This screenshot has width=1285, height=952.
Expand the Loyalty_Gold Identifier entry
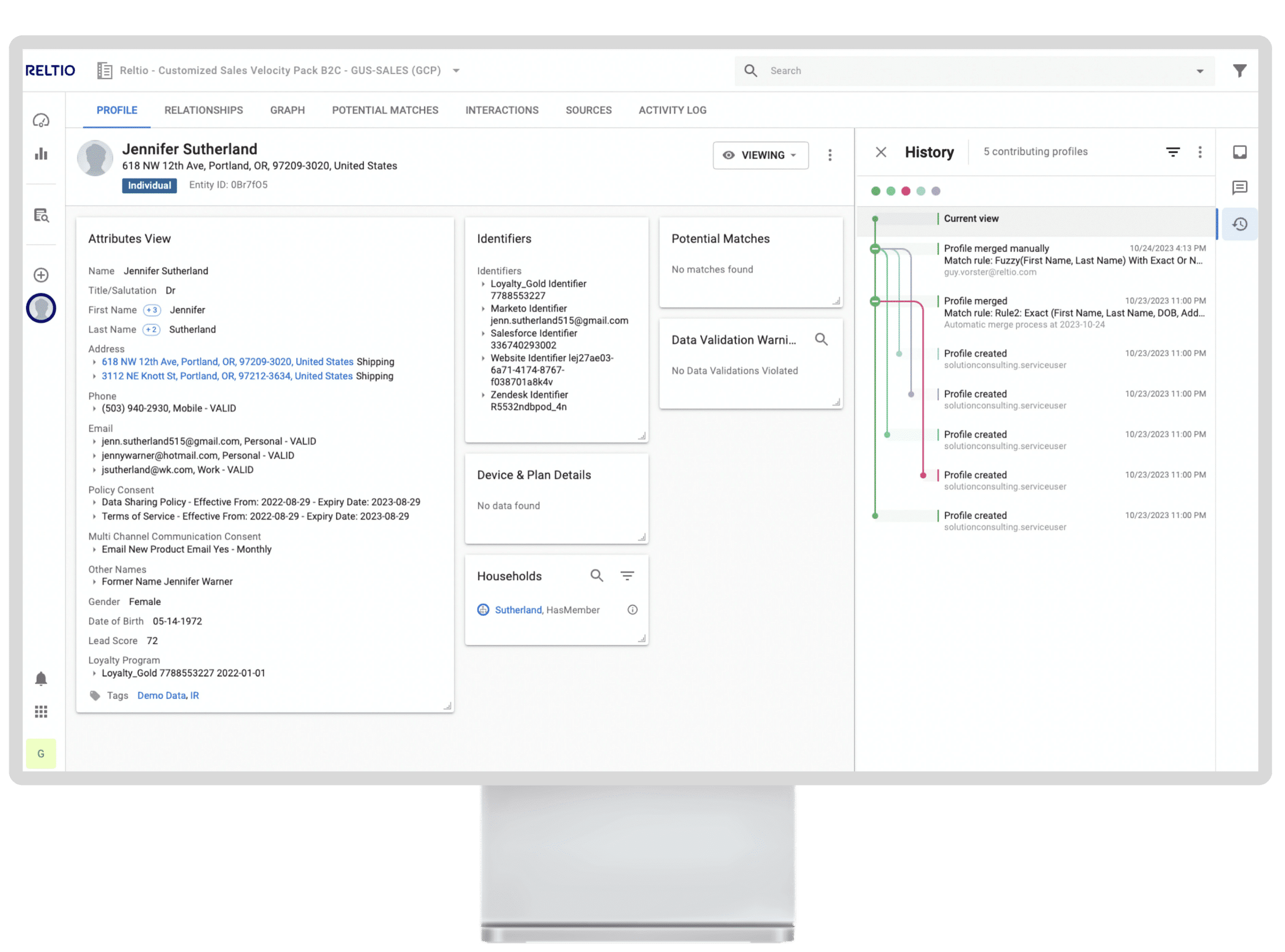[483, 284]
